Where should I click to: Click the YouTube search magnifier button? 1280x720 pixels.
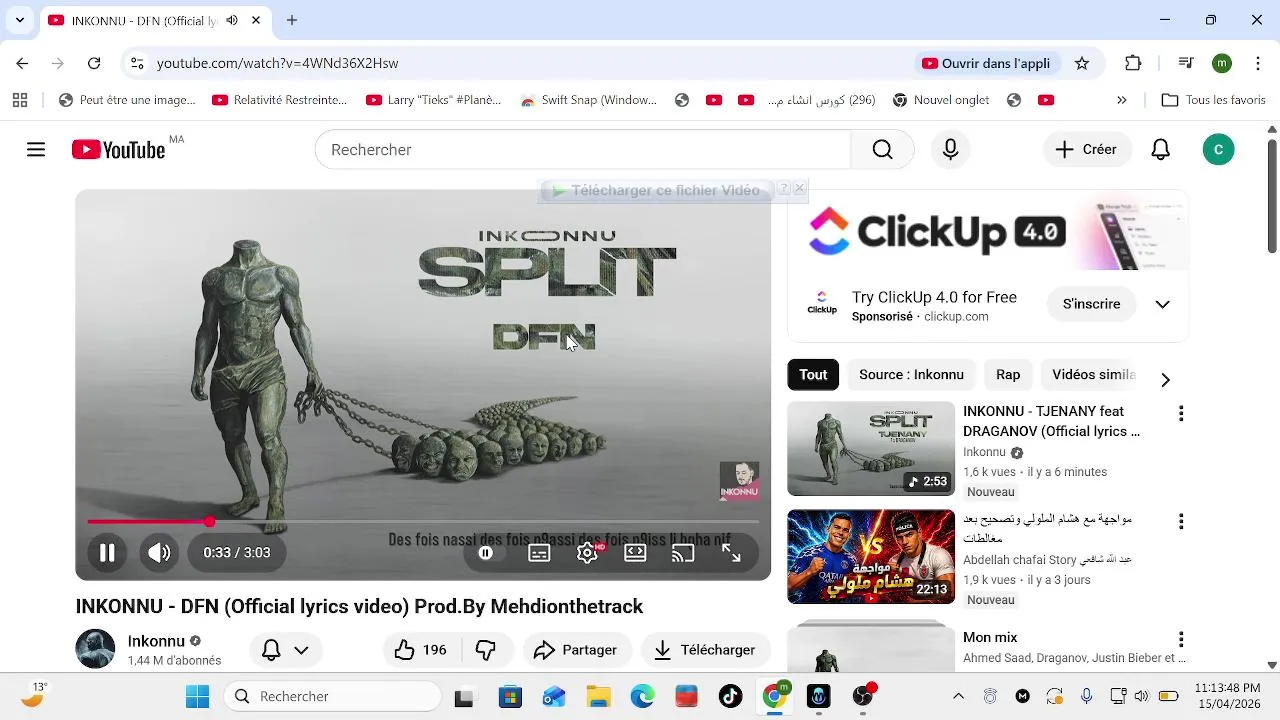pyautogui.click(x=882, y=150)
